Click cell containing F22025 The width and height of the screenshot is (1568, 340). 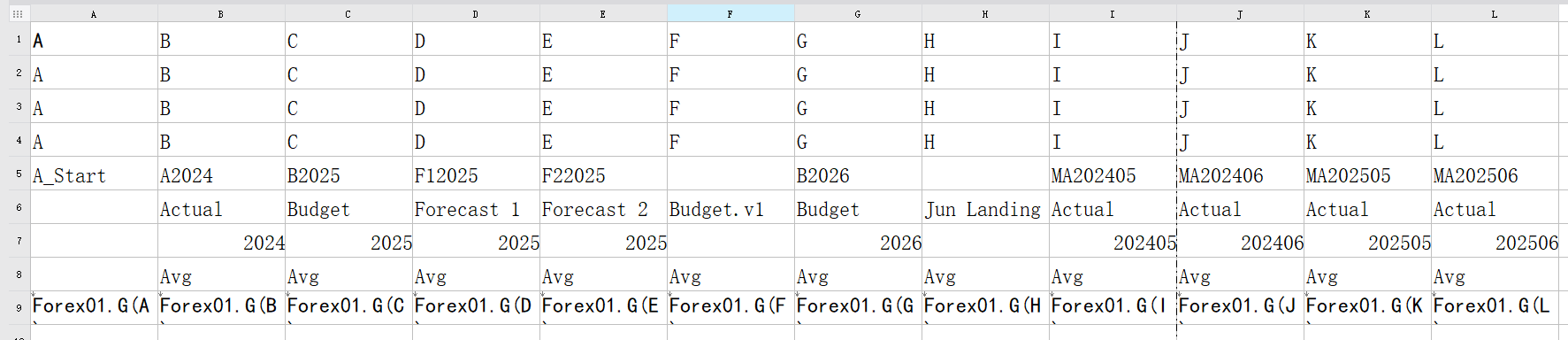click(x=603, y=174)
